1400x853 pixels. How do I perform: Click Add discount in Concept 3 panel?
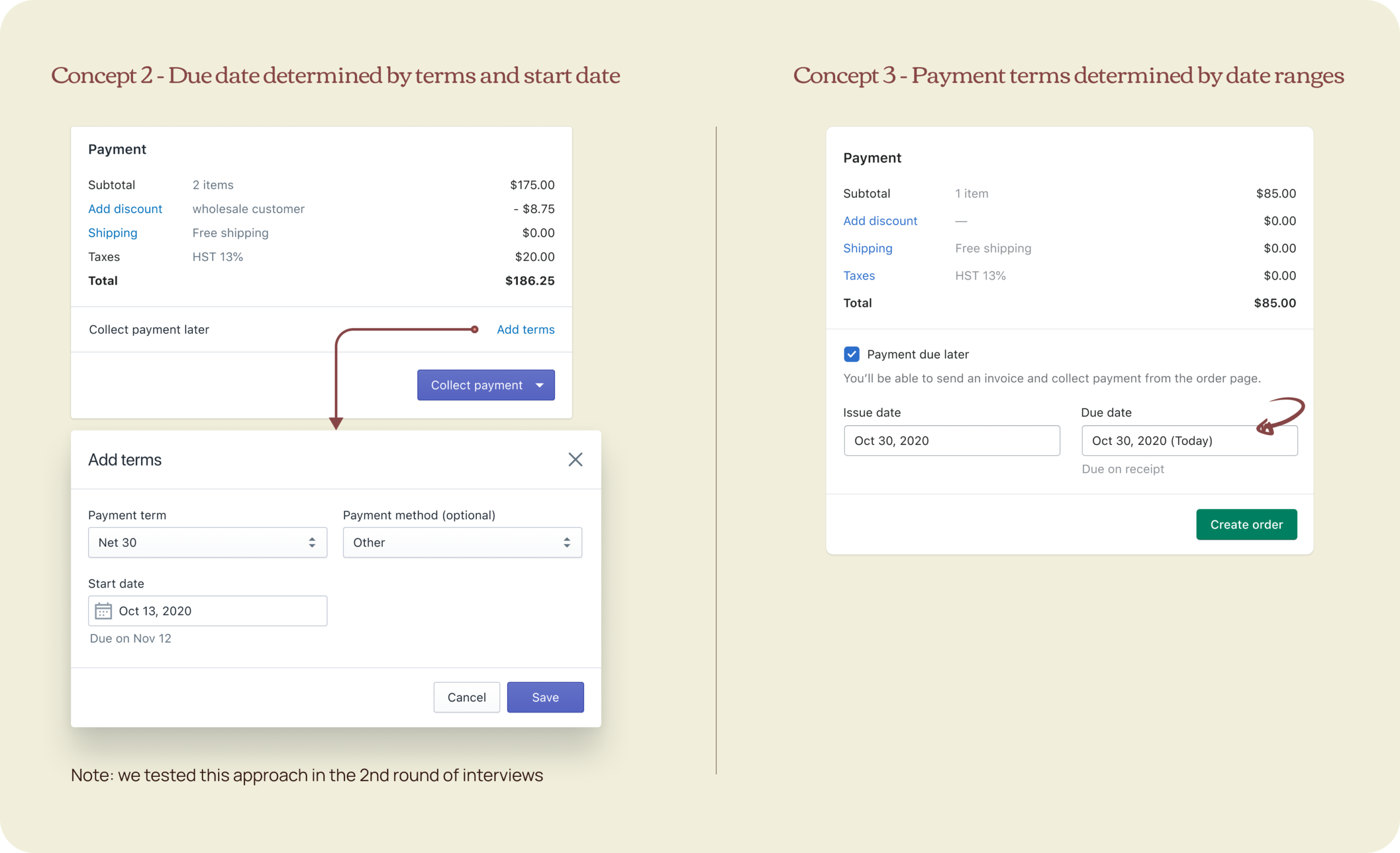click(880, 221)
